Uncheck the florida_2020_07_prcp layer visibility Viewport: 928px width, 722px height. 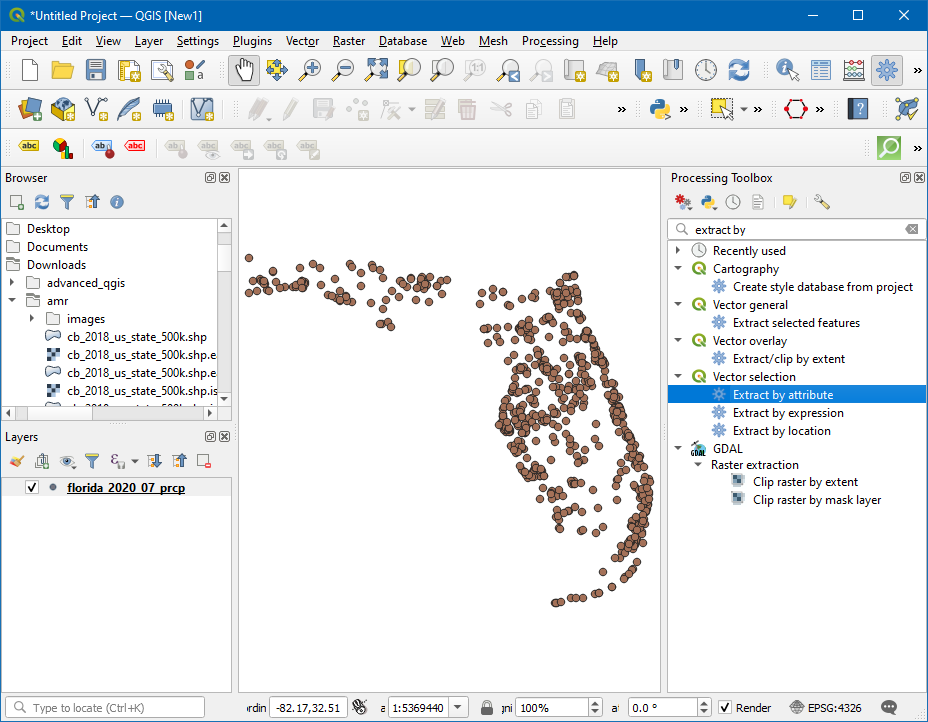click(x=32, y=488)
